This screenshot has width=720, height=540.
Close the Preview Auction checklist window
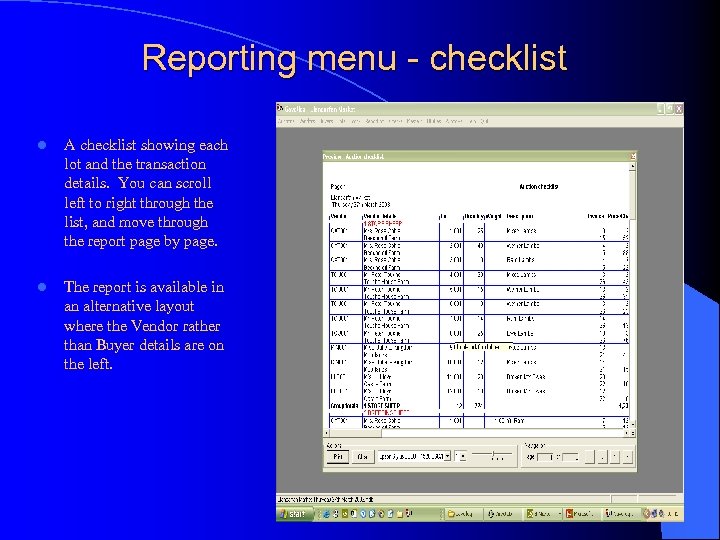633,157
